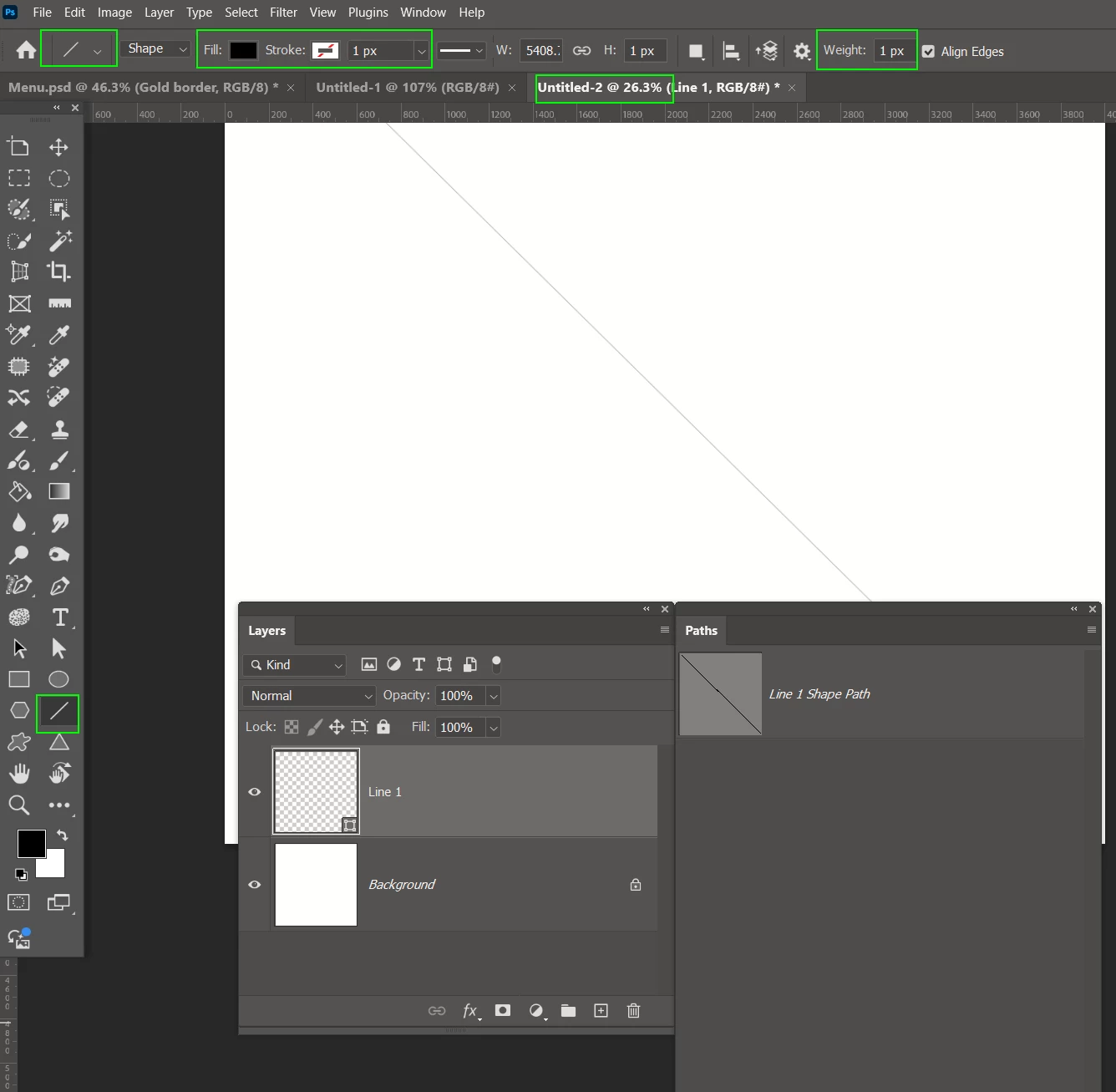
Task: Open the Plugins menu
Action: (368, 13)
